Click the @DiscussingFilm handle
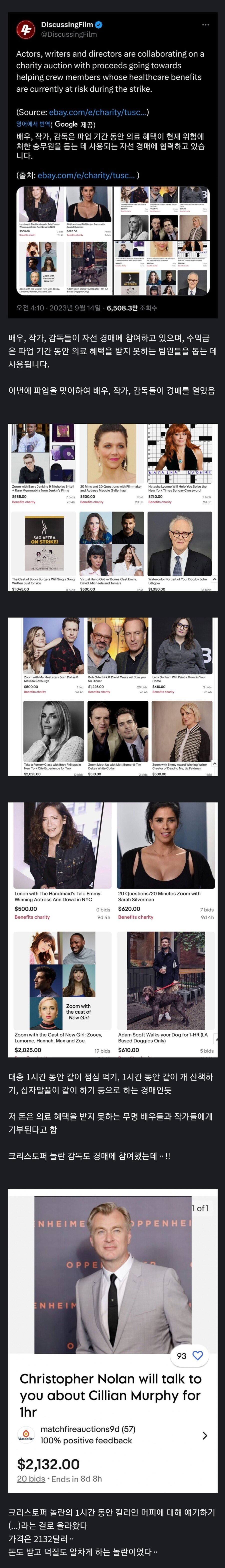Screen dimensions: 225x1568 [x=69, y=34]
